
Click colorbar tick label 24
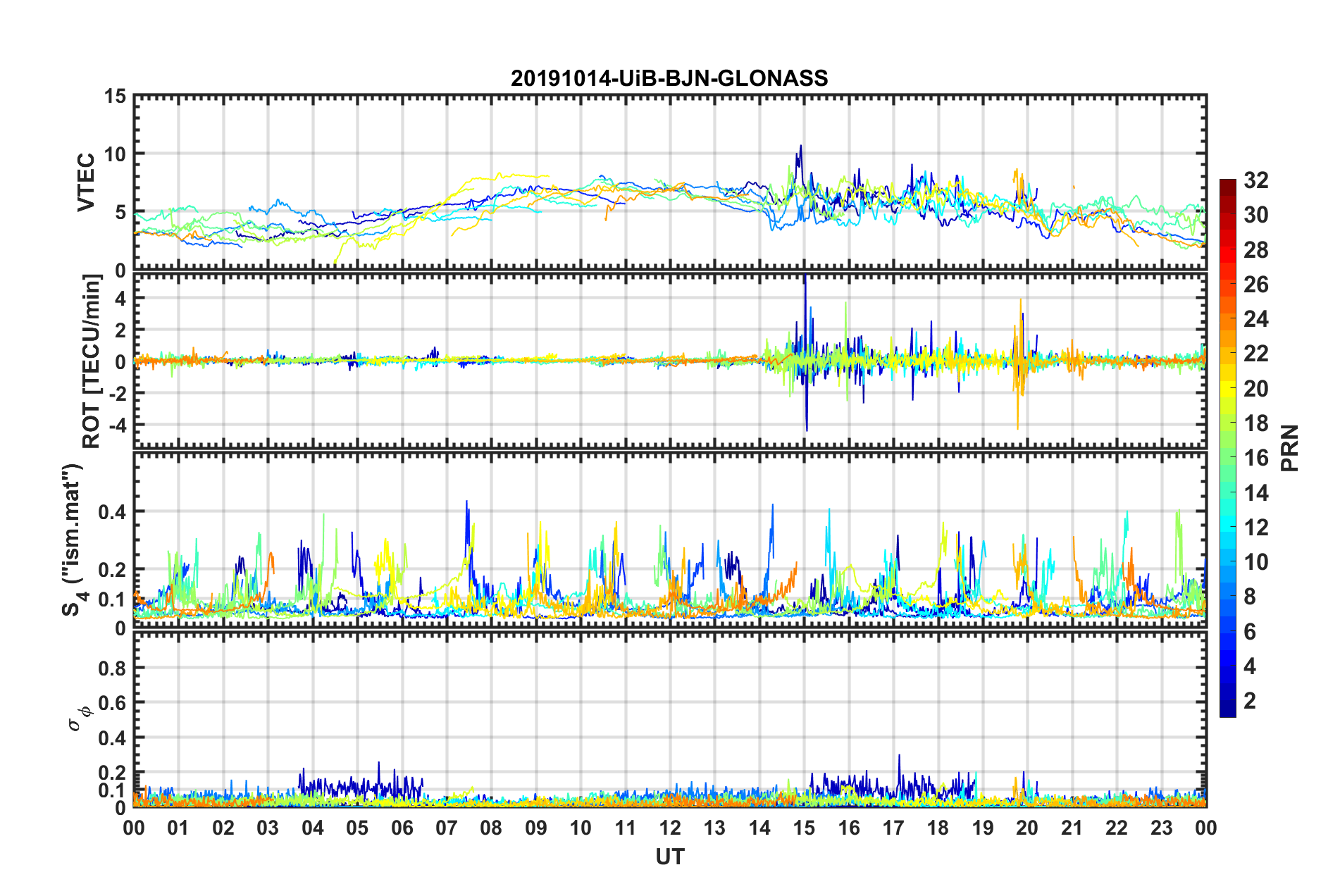[x=1255, y=319]
